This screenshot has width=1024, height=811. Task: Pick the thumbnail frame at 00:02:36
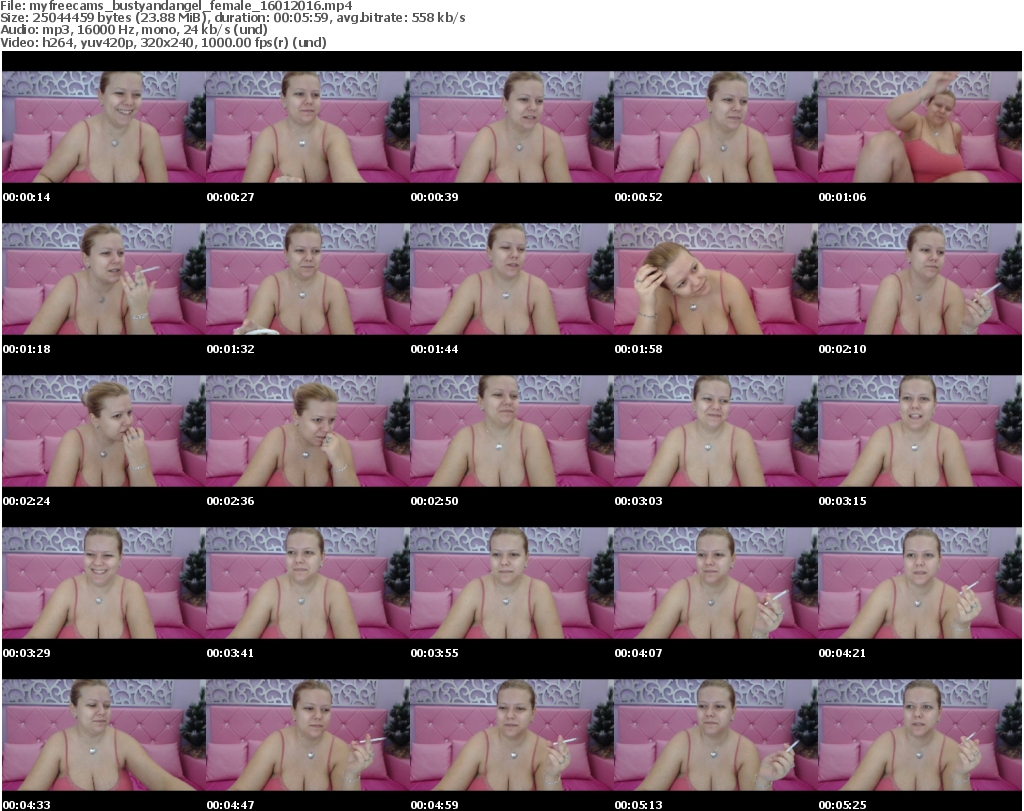(308, 431)
